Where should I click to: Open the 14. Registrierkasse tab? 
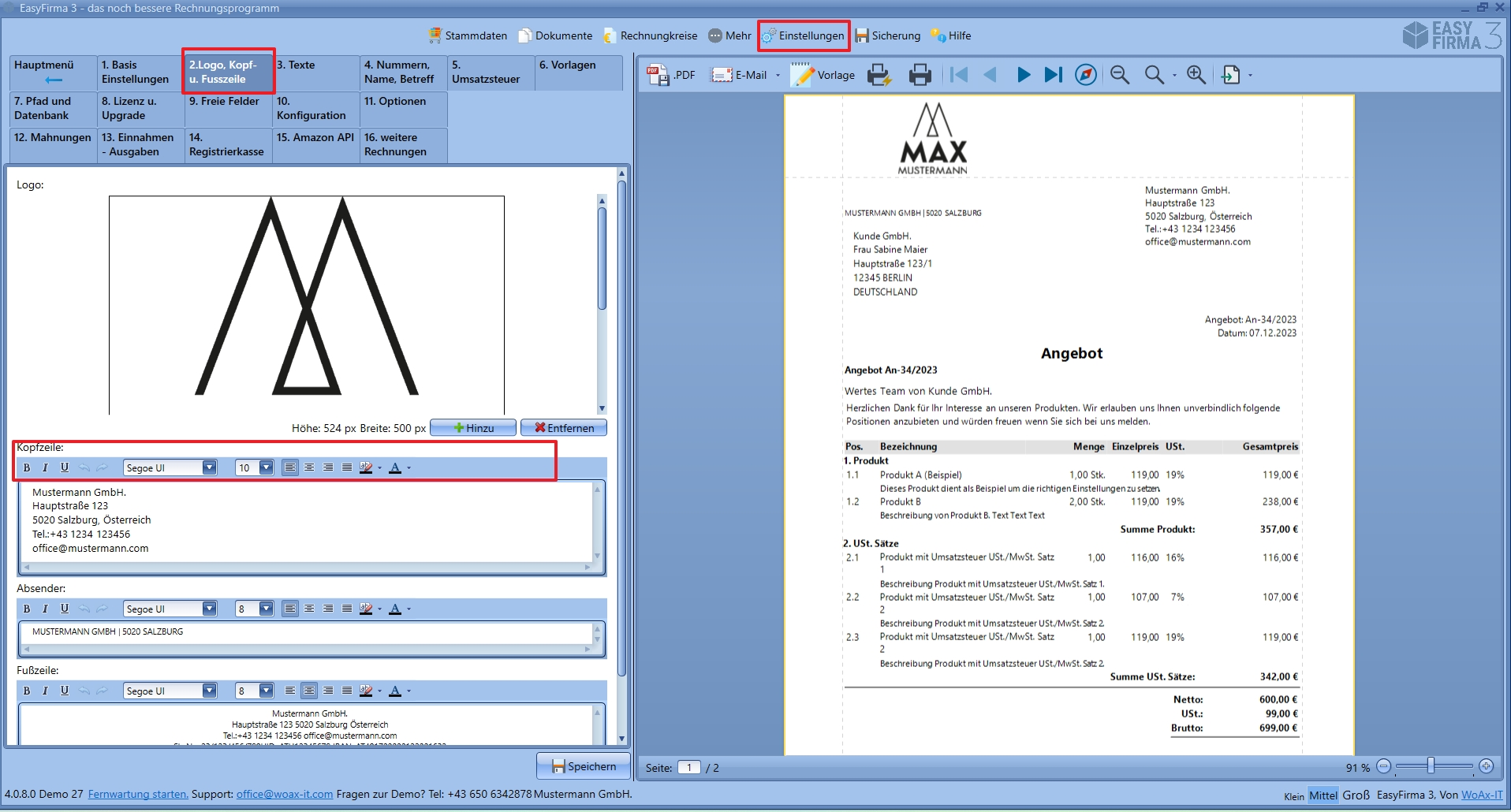coord(228,145)
